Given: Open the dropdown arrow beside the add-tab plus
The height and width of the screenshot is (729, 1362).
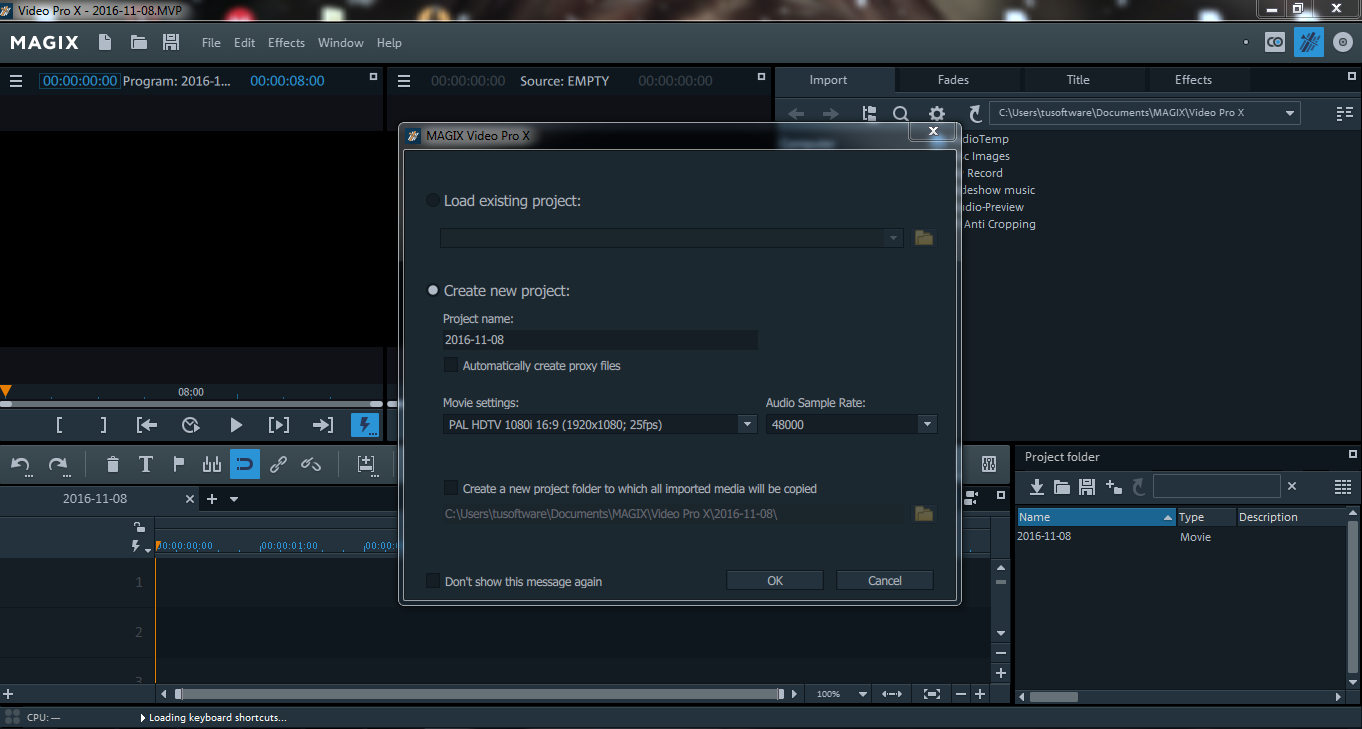Looking at the screenshot, I should [234, 499].
